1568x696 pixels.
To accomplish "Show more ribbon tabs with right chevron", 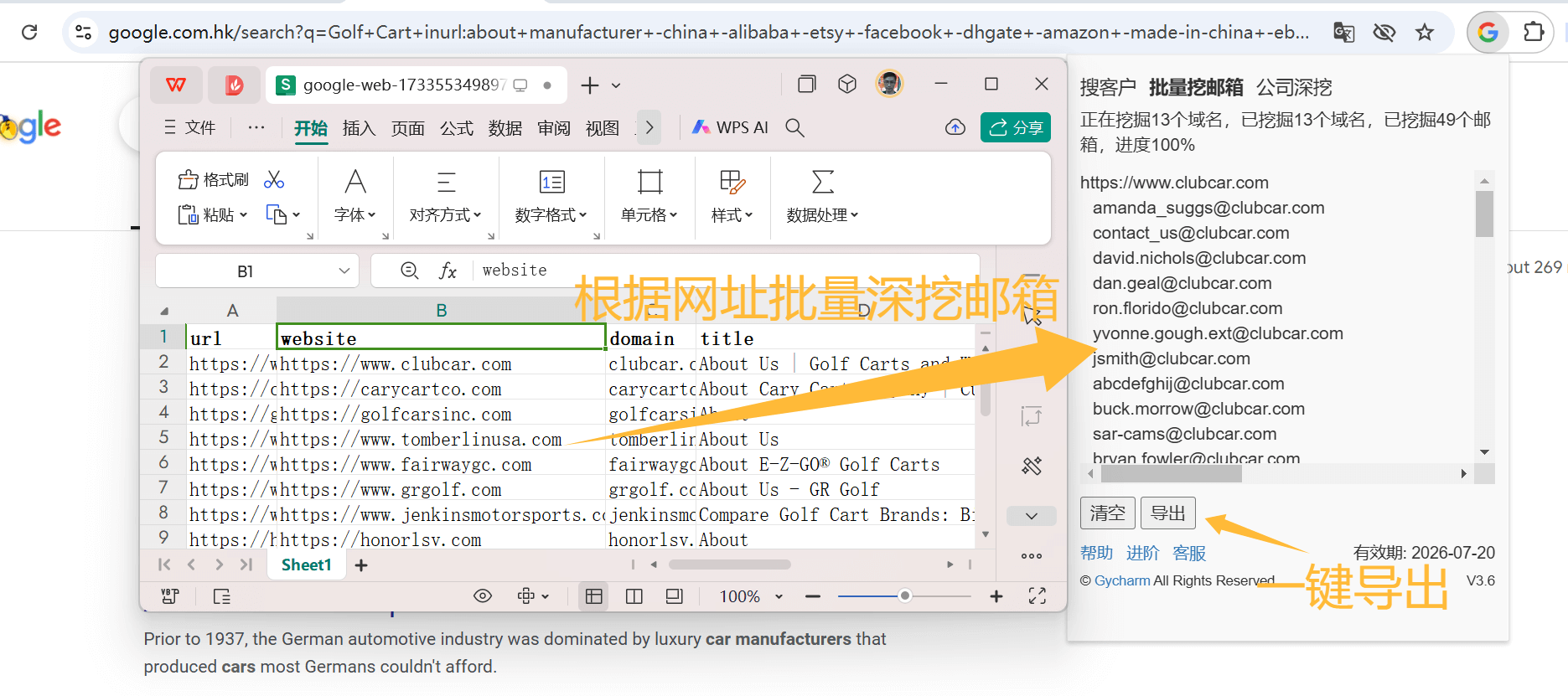I will pyautogui.click(x=649, y=127).
